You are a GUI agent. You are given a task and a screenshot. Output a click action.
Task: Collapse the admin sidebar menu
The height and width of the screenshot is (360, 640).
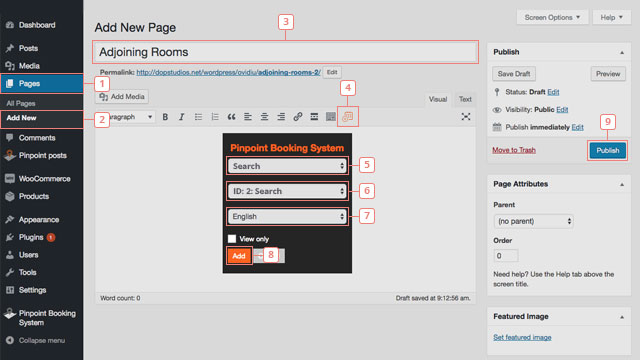coord(41,340)
